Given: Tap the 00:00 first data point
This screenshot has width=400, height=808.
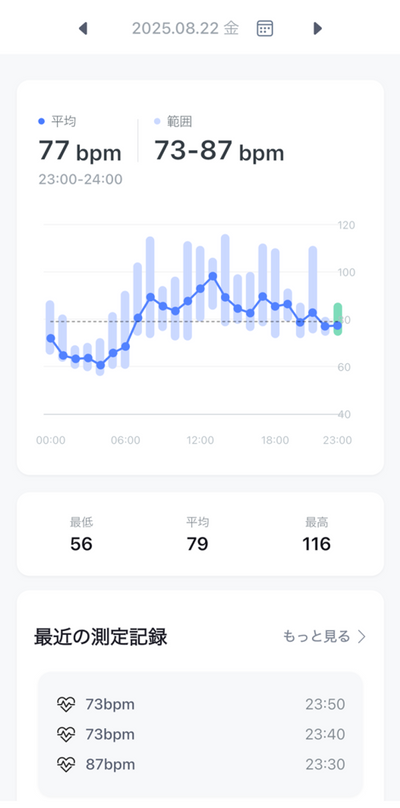Looking at the screenshot, I should 51,338.
